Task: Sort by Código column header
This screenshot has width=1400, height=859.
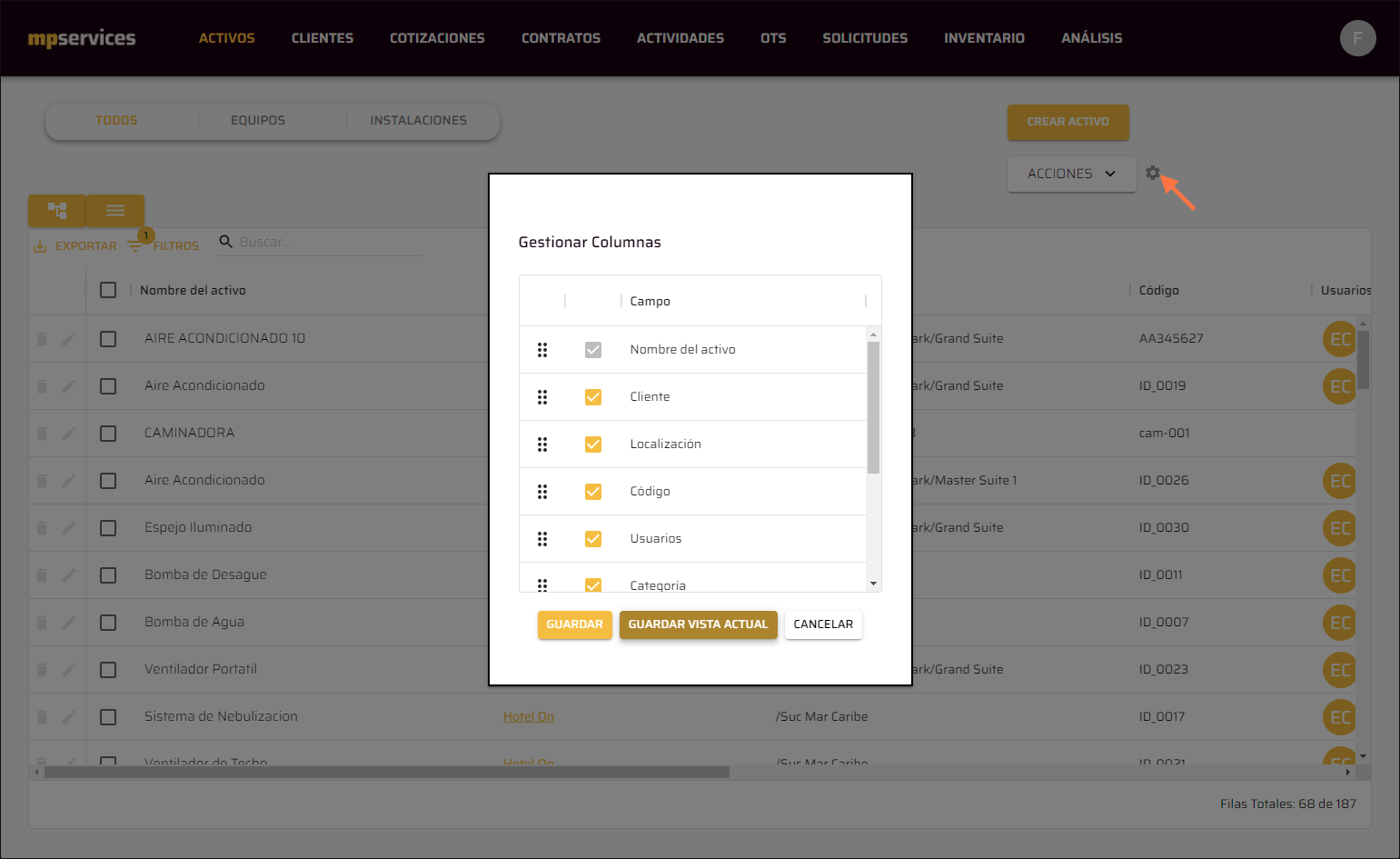Action: click(1159, 290)
